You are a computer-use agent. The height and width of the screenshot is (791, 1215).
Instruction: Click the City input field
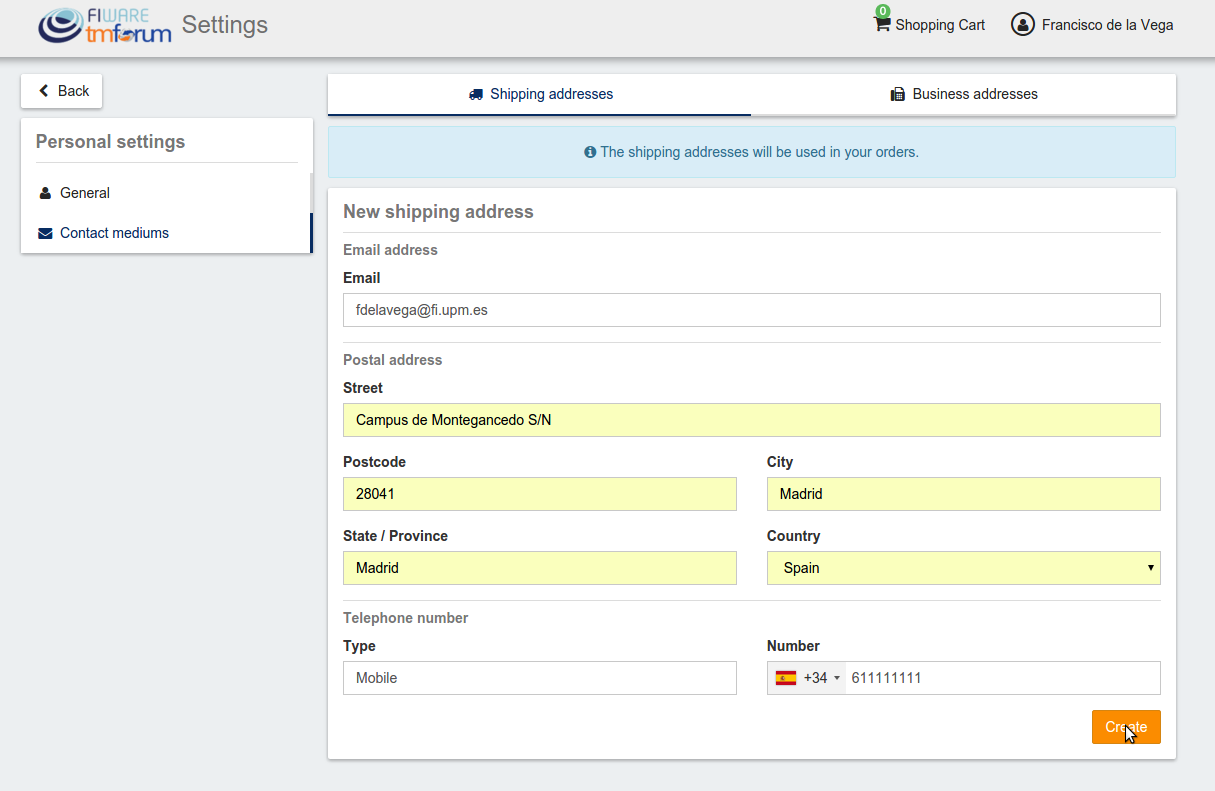coord(964,494)
